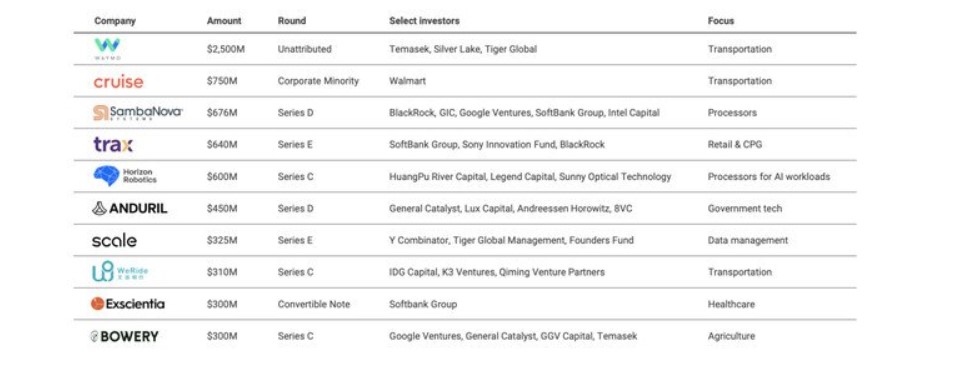
Task: Click the Cruise company logo
Action: click(118, 81)
